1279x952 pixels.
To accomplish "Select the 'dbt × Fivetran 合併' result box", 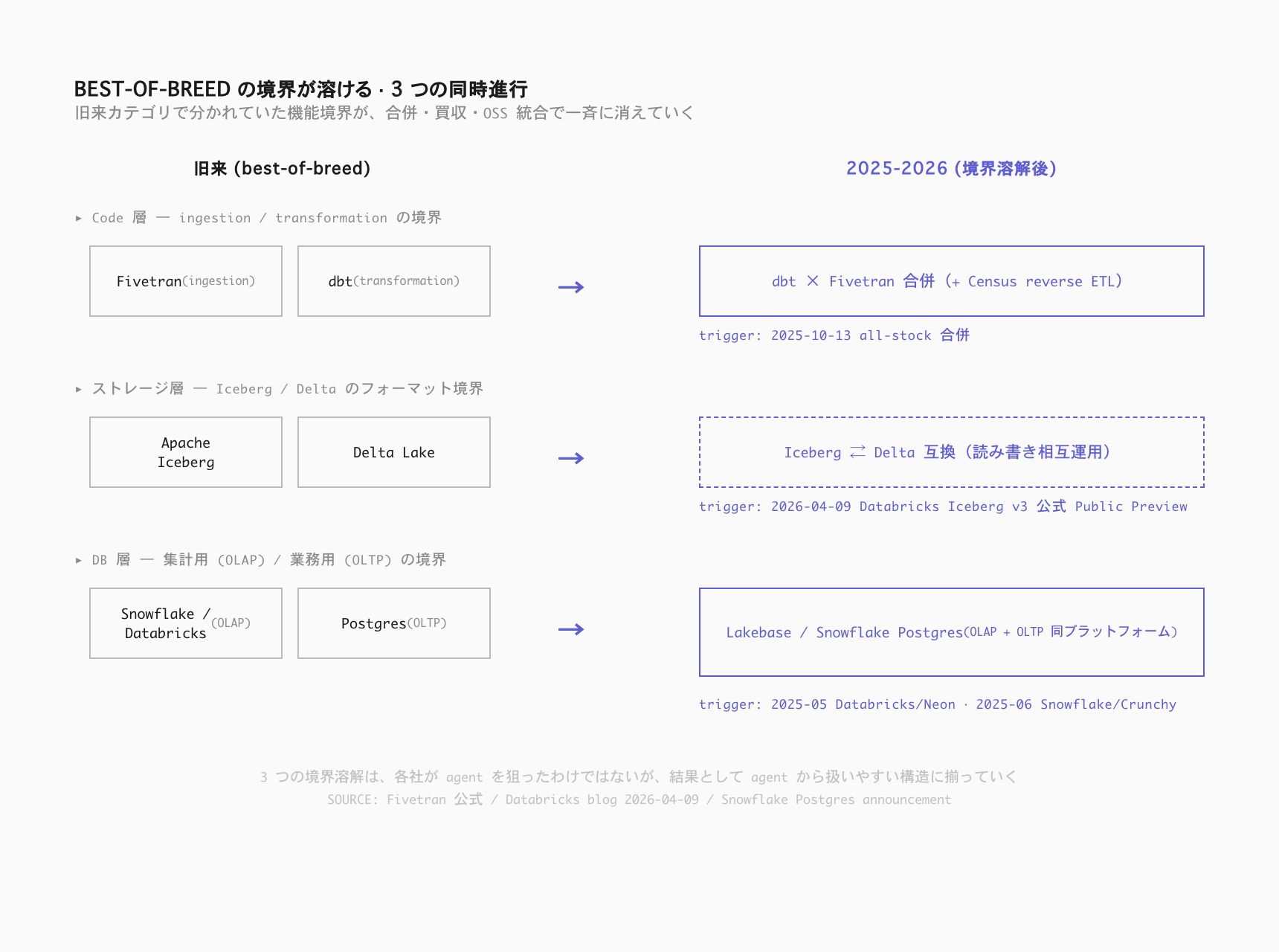I will click(952, 281).
